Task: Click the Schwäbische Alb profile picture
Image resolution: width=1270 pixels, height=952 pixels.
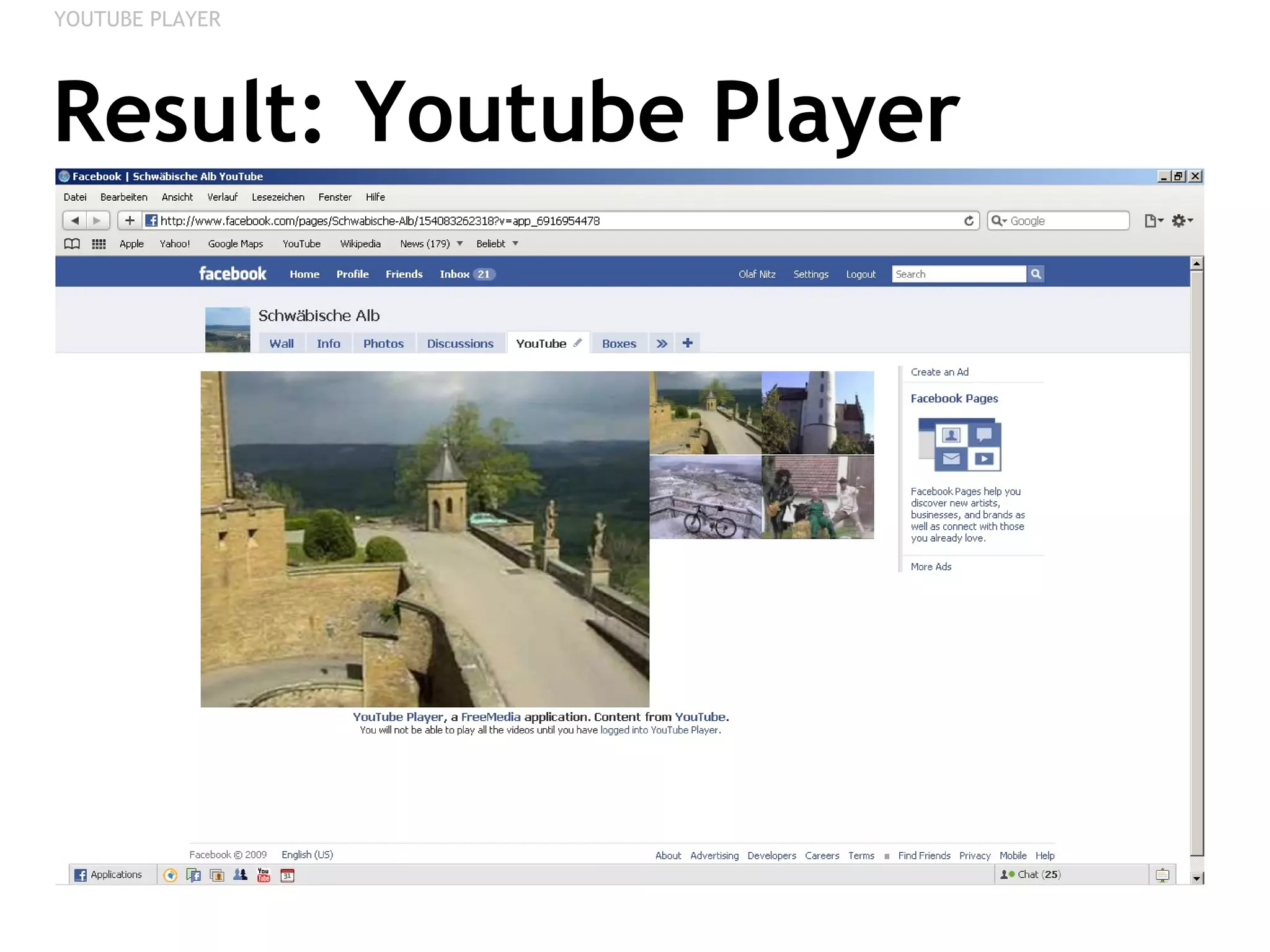Action: coord(228,330)
